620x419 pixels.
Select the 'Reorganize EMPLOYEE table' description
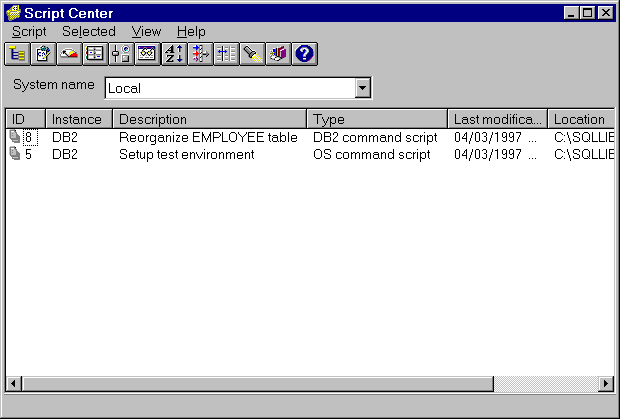click(x=208, y=137)
